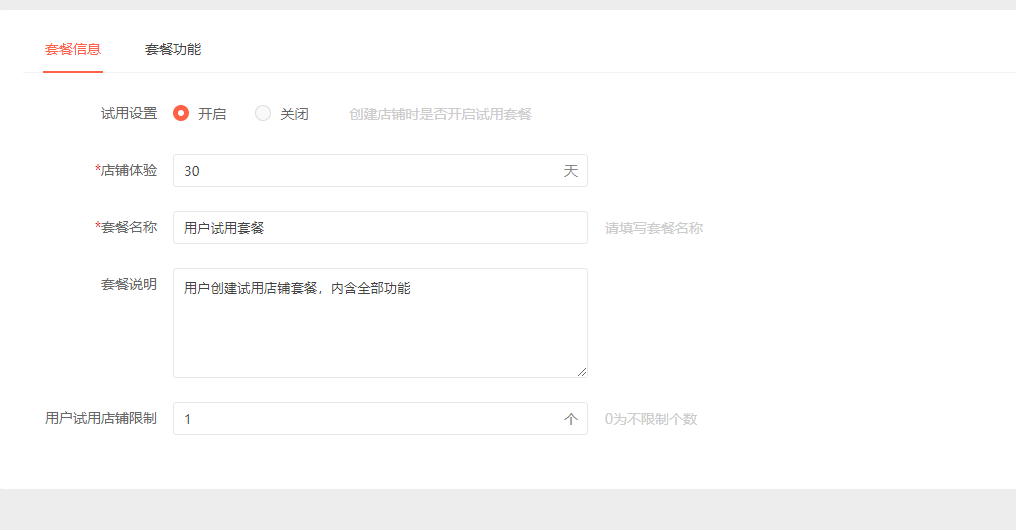Viewport: 1016px width, 530px height.
Task: Click the 套餐名称 input field
Action: (380, 227)
